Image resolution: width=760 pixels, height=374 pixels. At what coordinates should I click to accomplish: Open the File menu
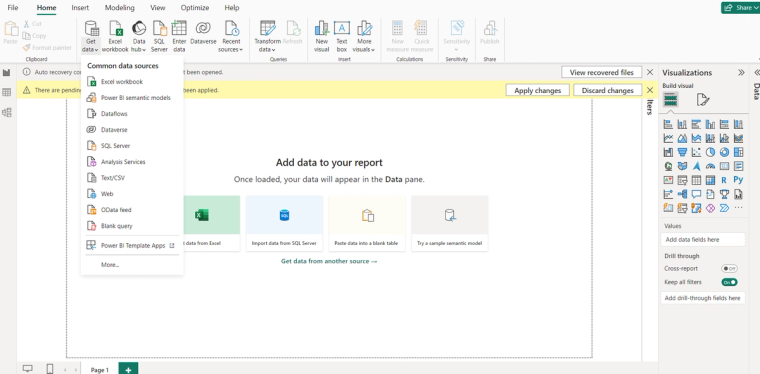13,8
